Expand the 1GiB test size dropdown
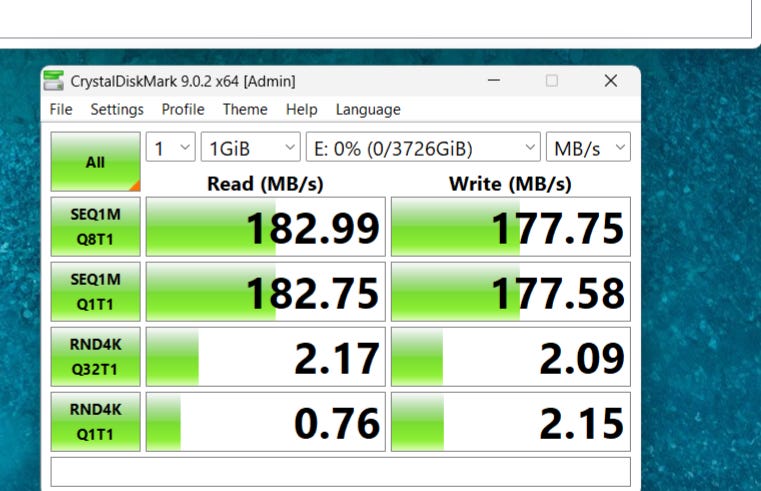The width and height of the screenshot is (761, 491). click(251, 147)
